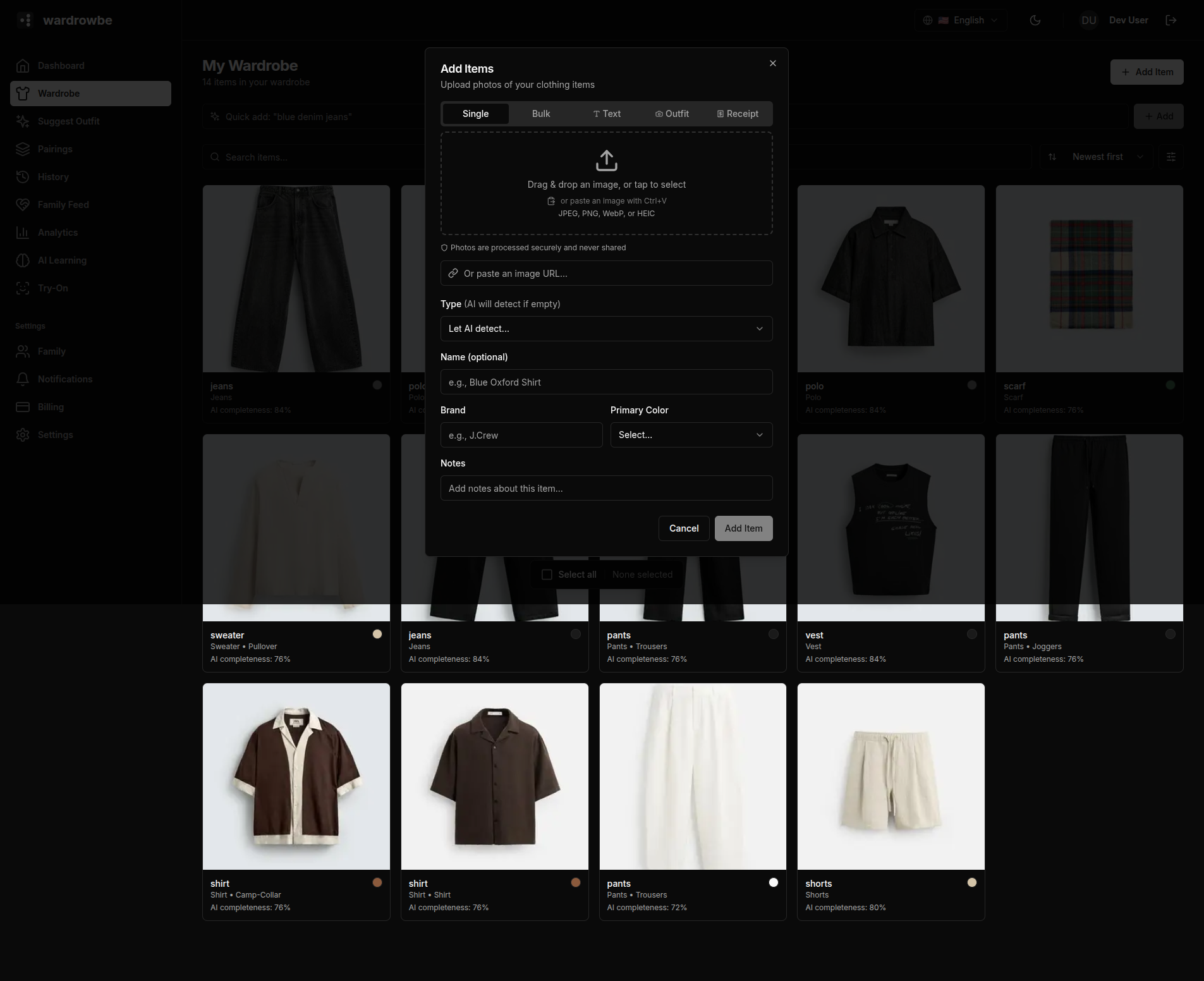
Task: Log out using the exit icon
Action: [1170, 20]
